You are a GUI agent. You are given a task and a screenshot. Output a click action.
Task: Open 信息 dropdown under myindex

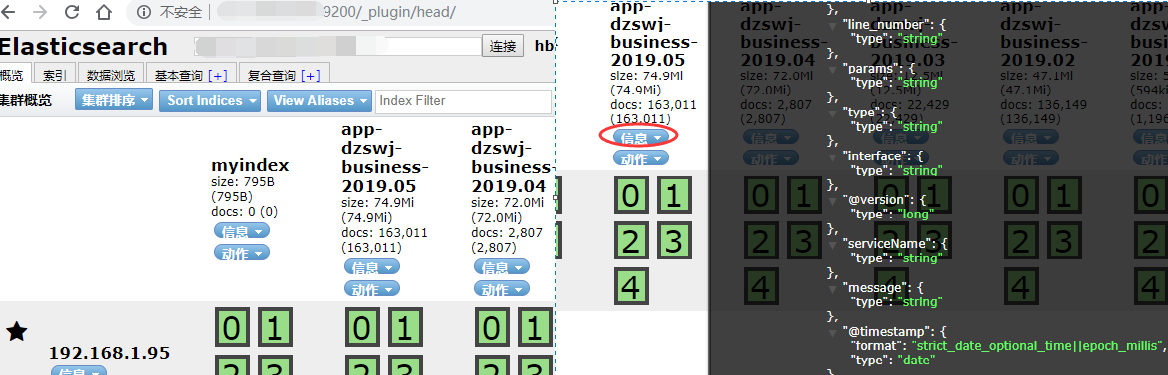[242, 231]
